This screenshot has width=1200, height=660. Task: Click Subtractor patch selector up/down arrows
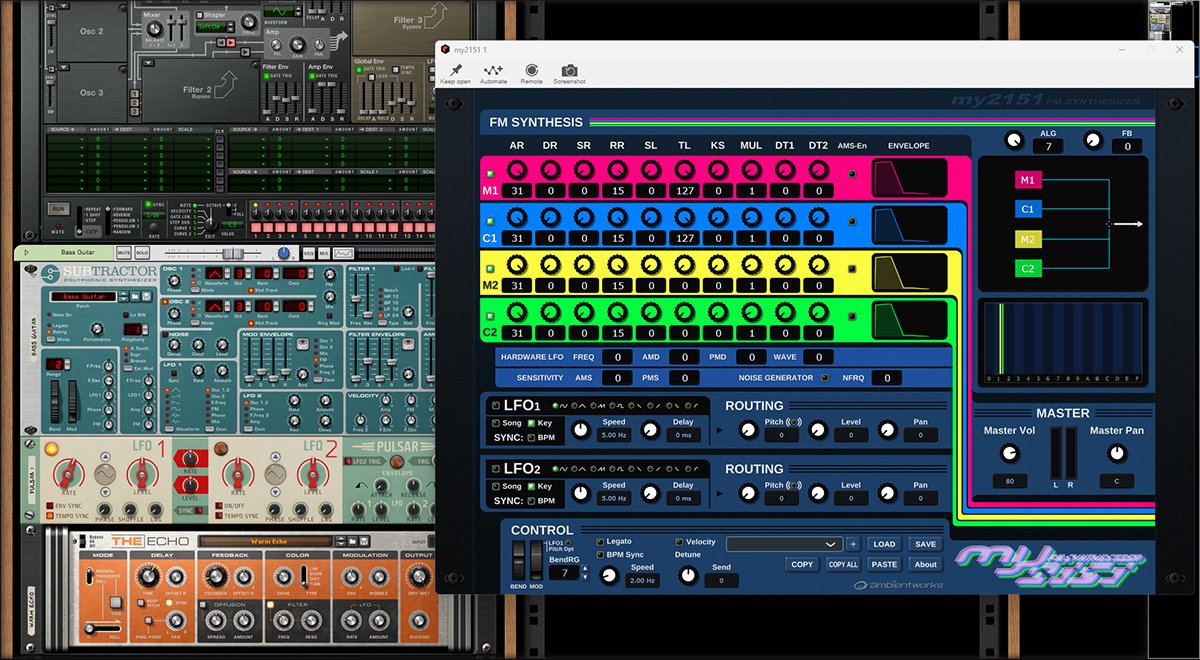pos(124,297)
